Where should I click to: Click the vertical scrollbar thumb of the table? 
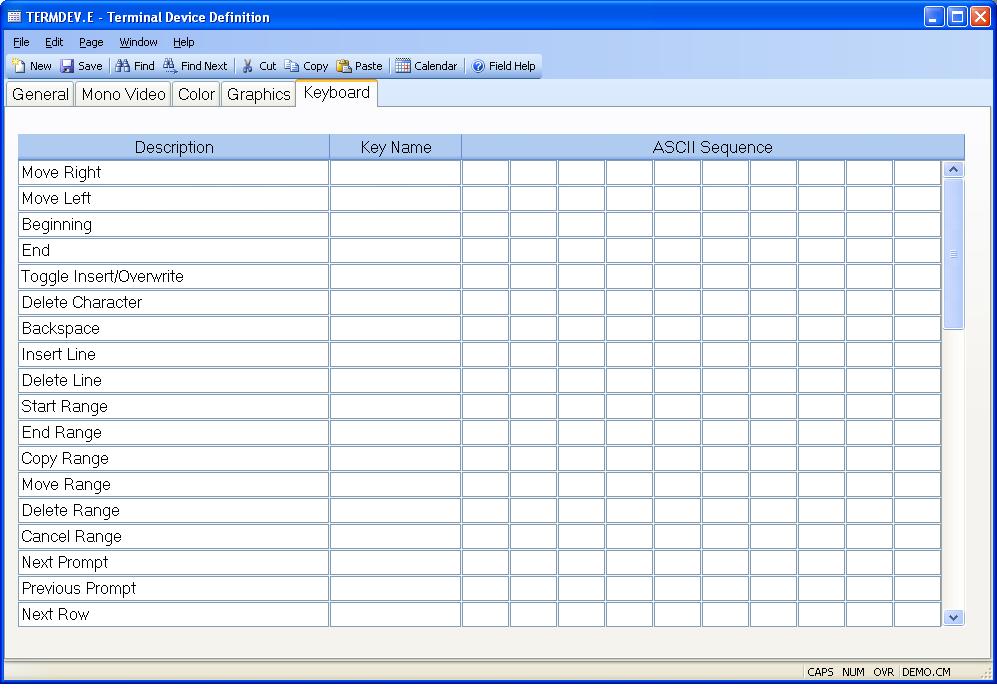pos(953,254)
